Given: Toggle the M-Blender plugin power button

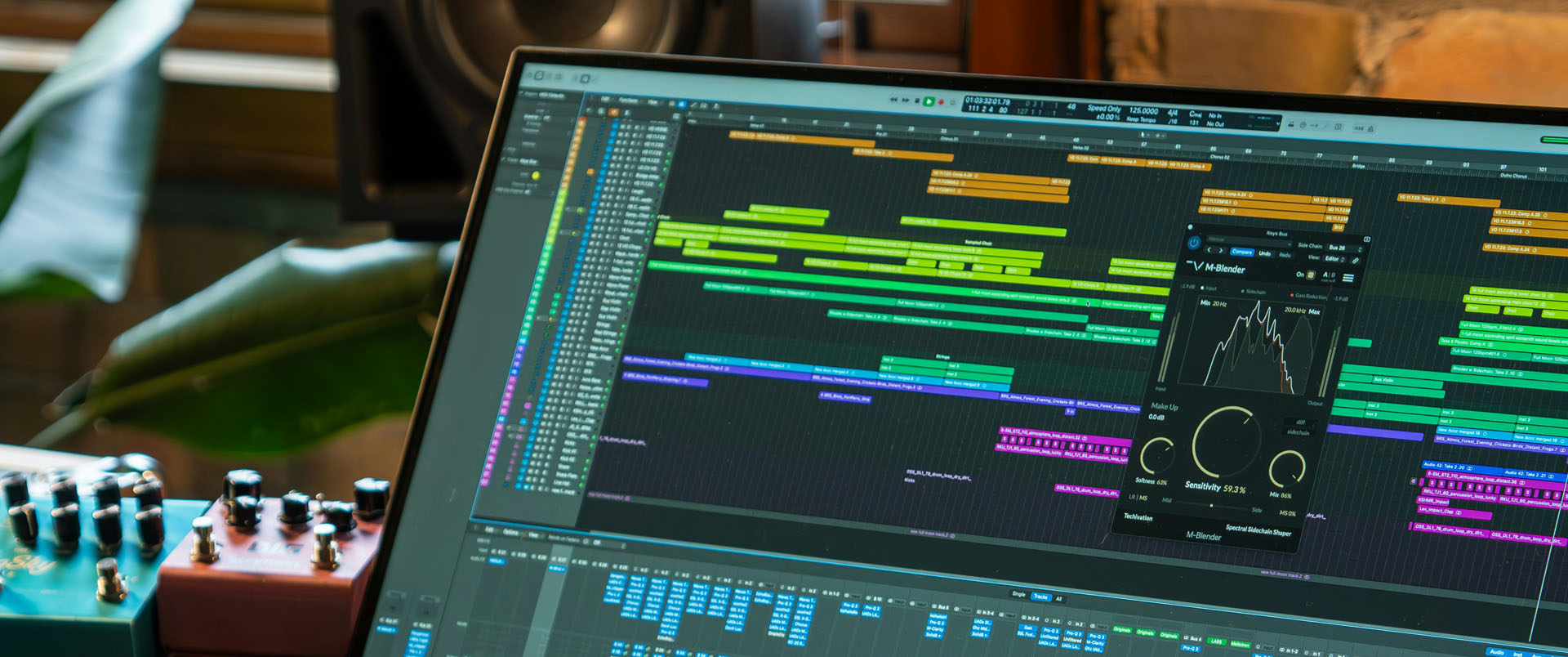Looking at the screenshot, I should (x=1193, y=242).
